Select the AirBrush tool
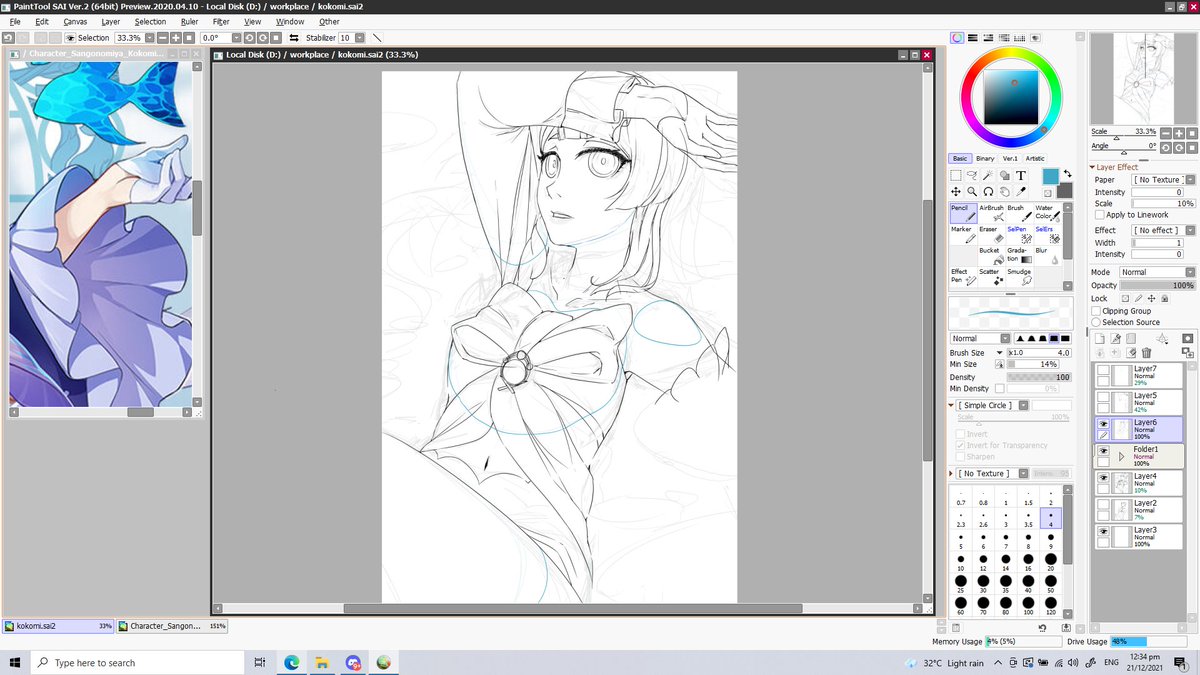This screenshot has width=1200, height=675. 990,213
